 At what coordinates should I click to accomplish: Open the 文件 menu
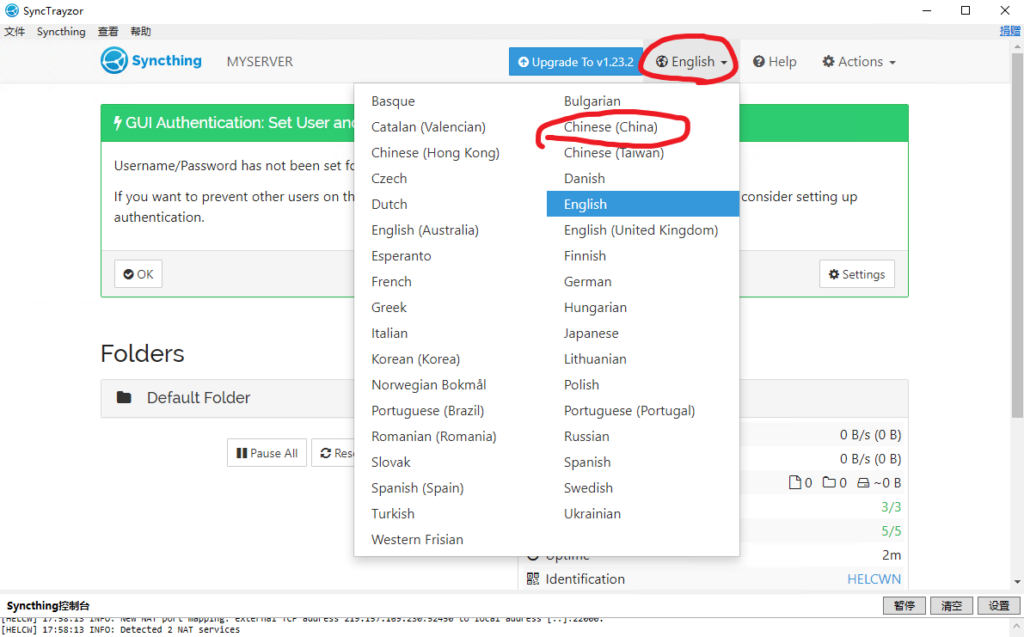(14, 31)
